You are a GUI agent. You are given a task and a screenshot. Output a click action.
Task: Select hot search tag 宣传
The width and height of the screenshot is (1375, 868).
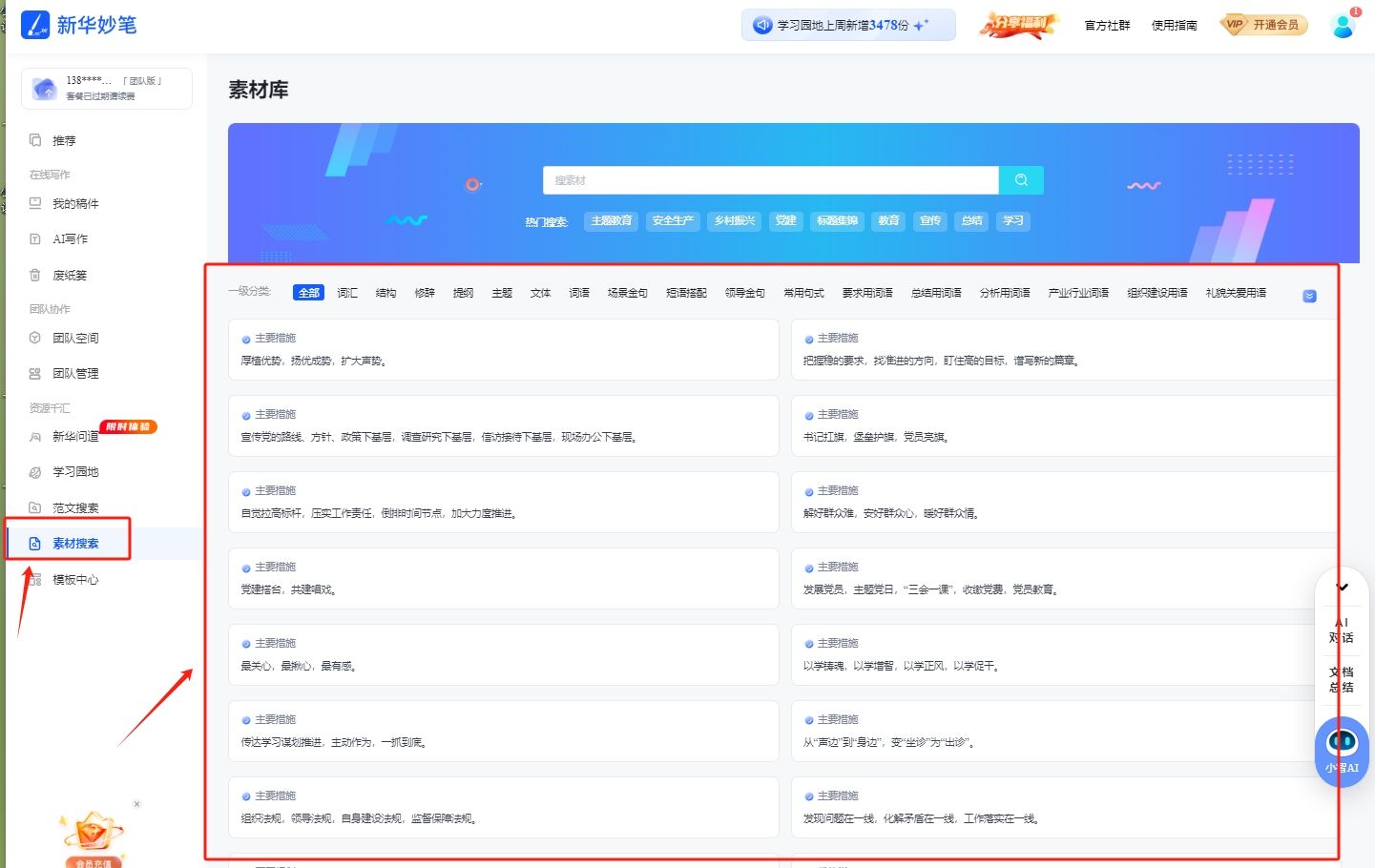coord(930,220)
